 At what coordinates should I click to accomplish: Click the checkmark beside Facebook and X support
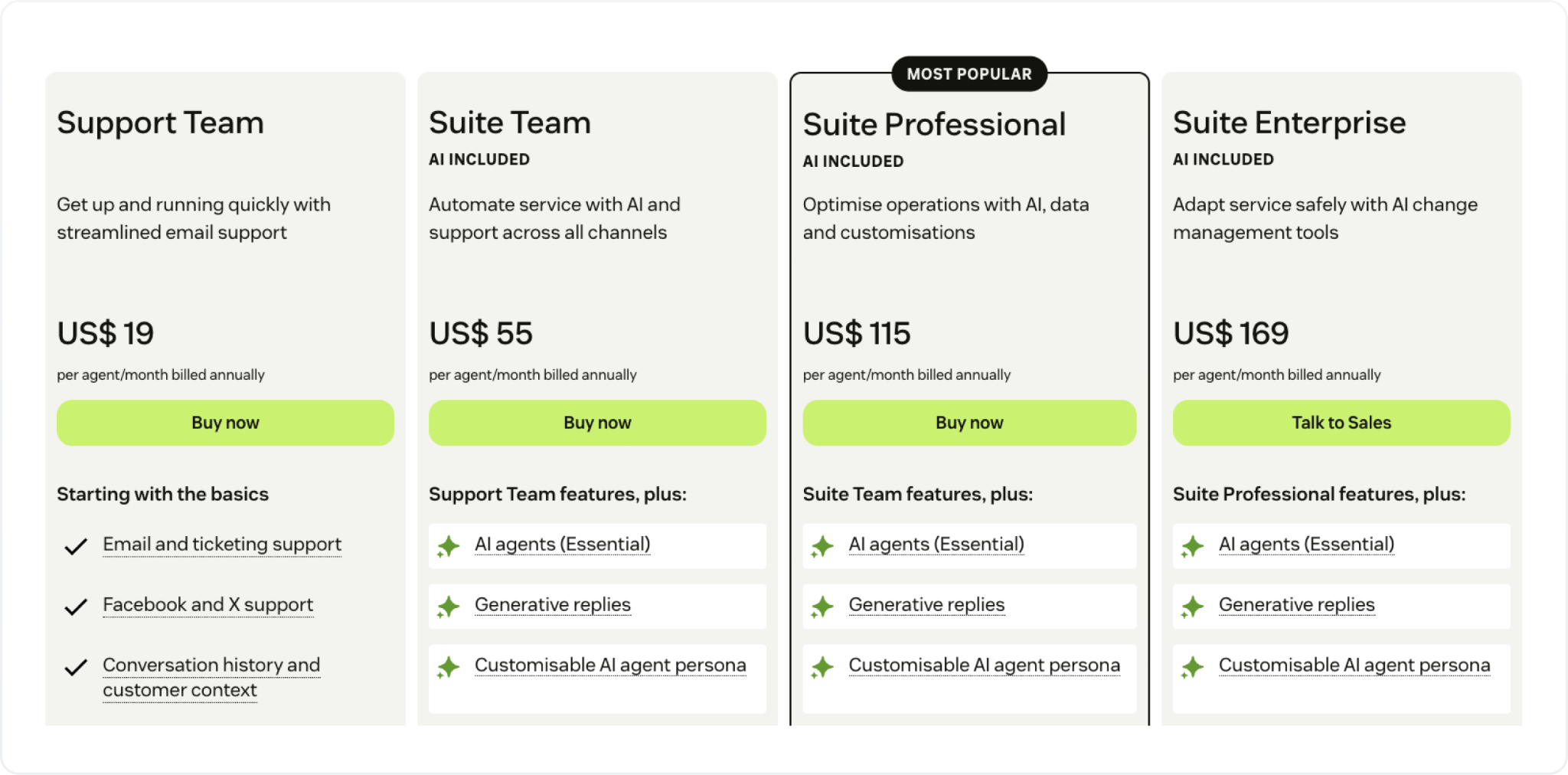75,606
